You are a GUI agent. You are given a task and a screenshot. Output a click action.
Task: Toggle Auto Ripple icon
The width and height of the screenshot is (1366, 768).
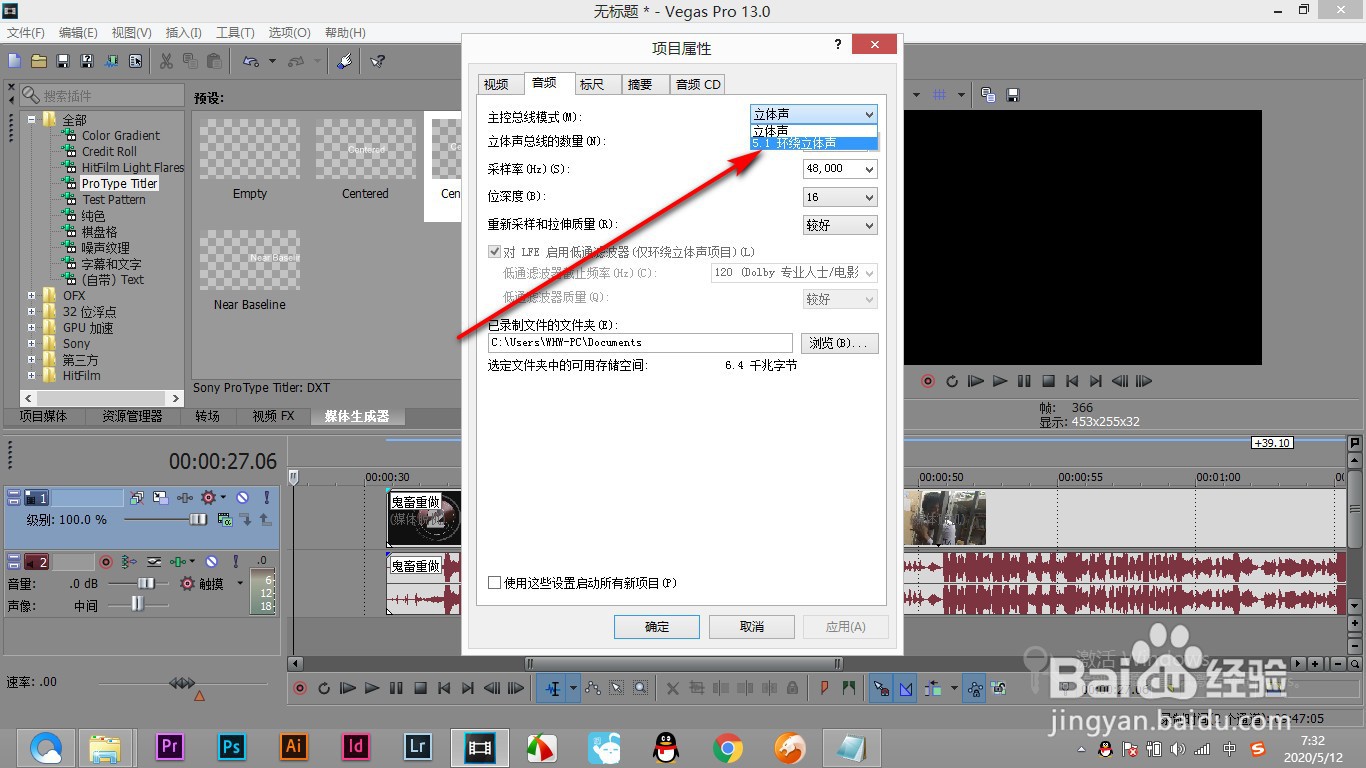coord(933,688)
